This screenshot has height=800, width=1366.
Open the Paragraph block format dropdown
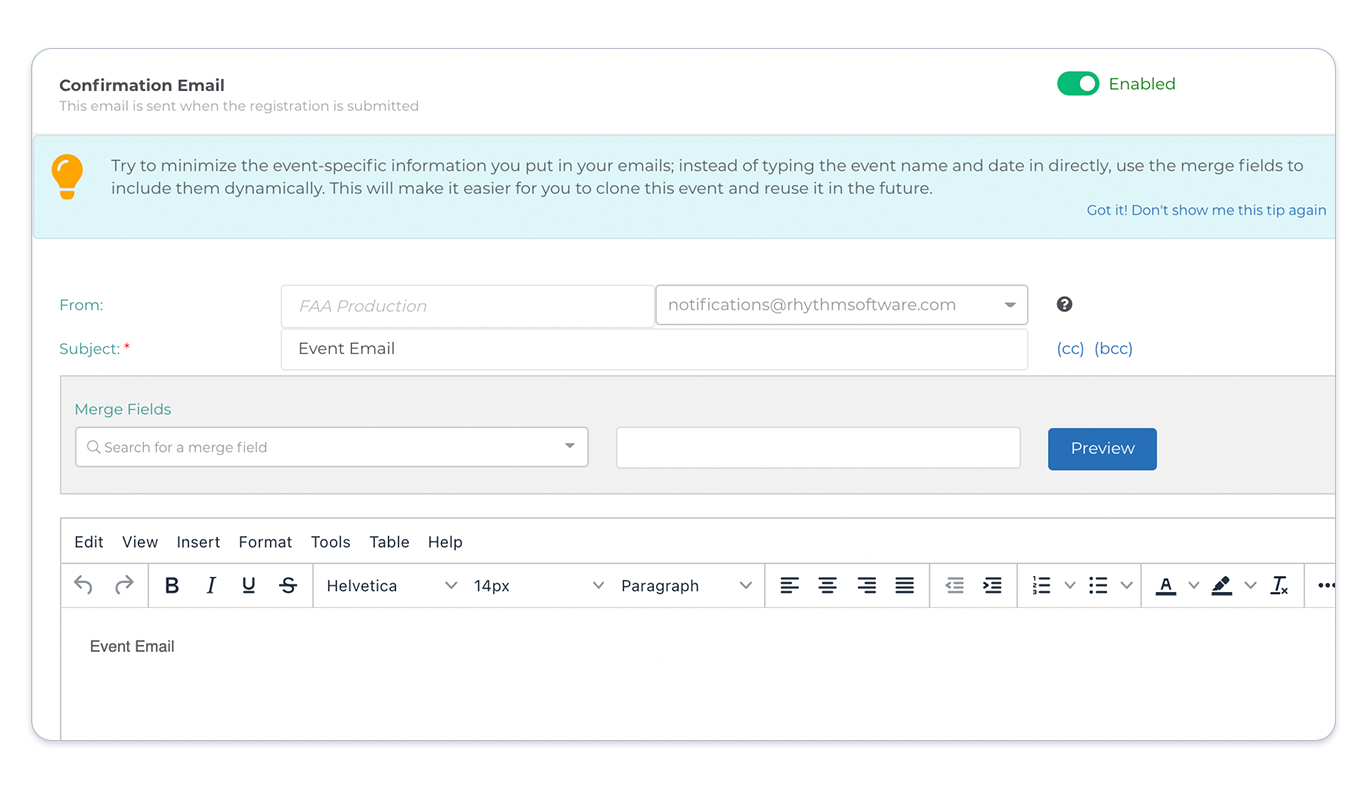(x=686, y=586)
